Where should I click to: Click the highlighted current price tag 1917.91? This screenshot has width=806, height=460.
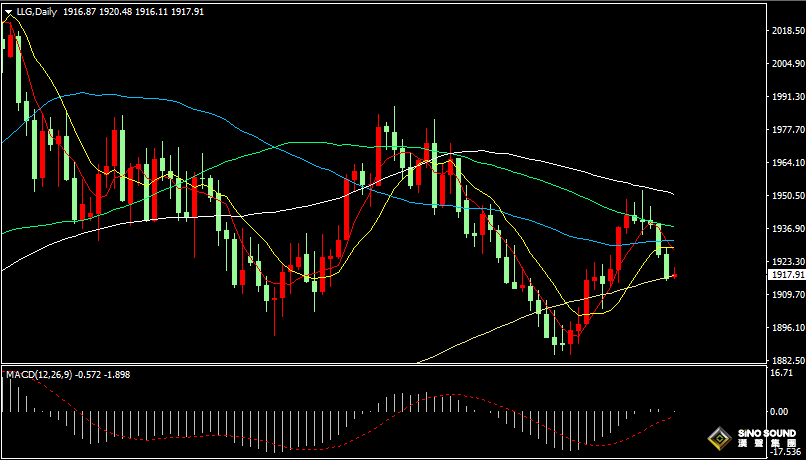point(785,275)
